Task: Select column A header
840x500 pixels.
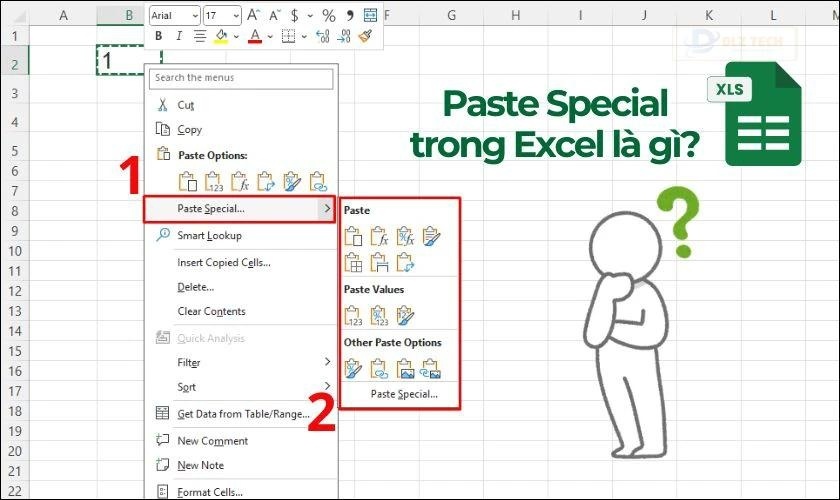Action: point(63,16)
